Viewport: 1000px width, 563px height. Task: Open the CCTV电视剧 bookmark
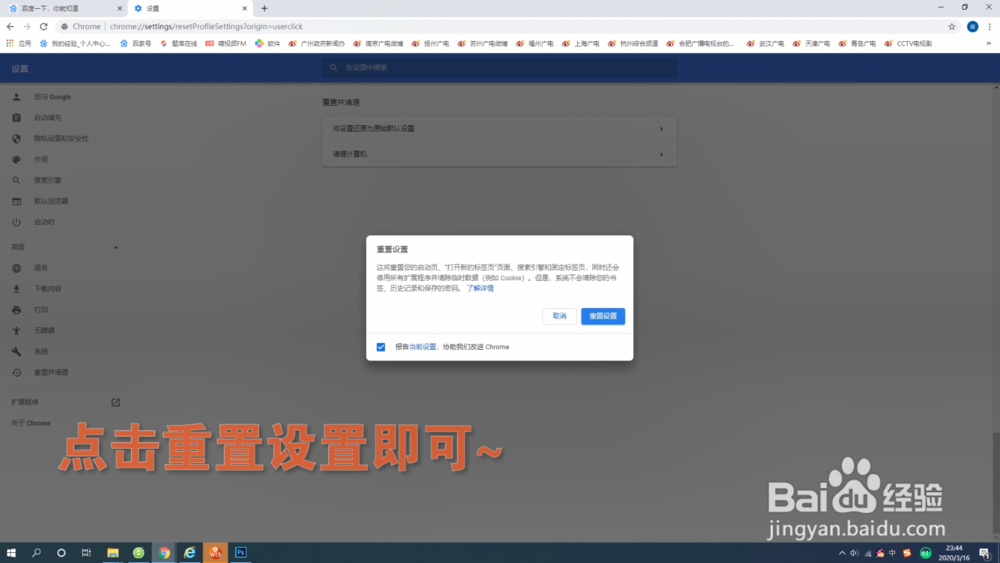(x=908, y=44)
